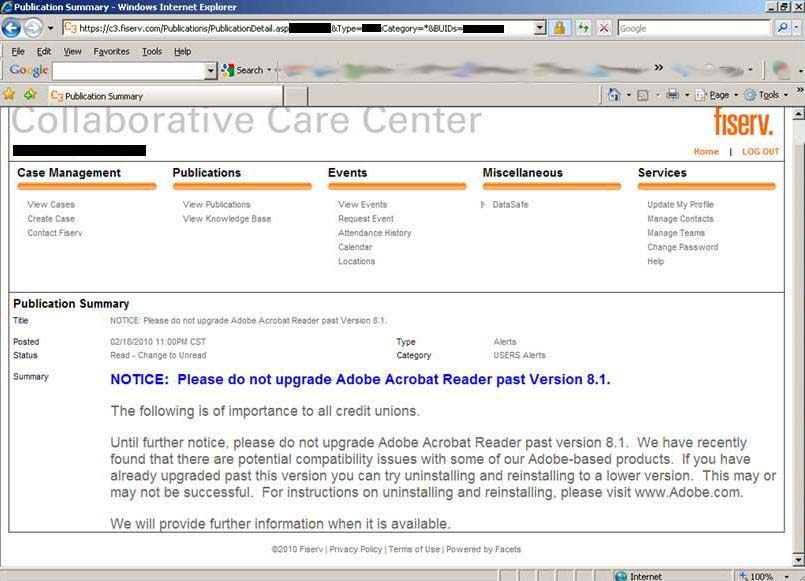Viewport: 805px width, 581px height.
Task: Open the Home icon dropdown arrow
Action: pyautogui.click(x=628, y=95)
